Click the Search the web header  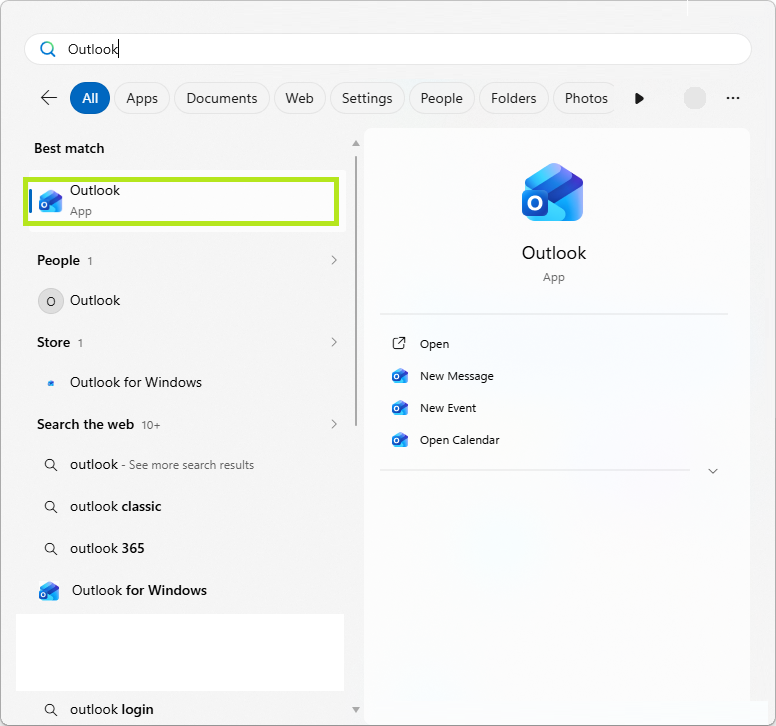pos(85,425)
